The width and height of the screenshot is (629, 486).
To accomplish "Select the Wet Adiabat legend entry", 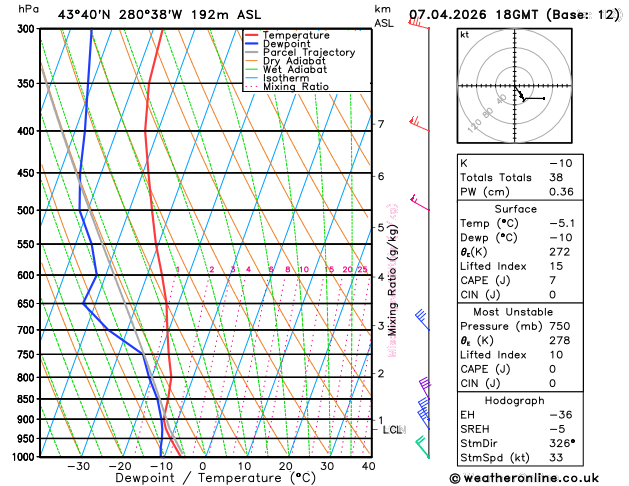I will tap(295, 69).
